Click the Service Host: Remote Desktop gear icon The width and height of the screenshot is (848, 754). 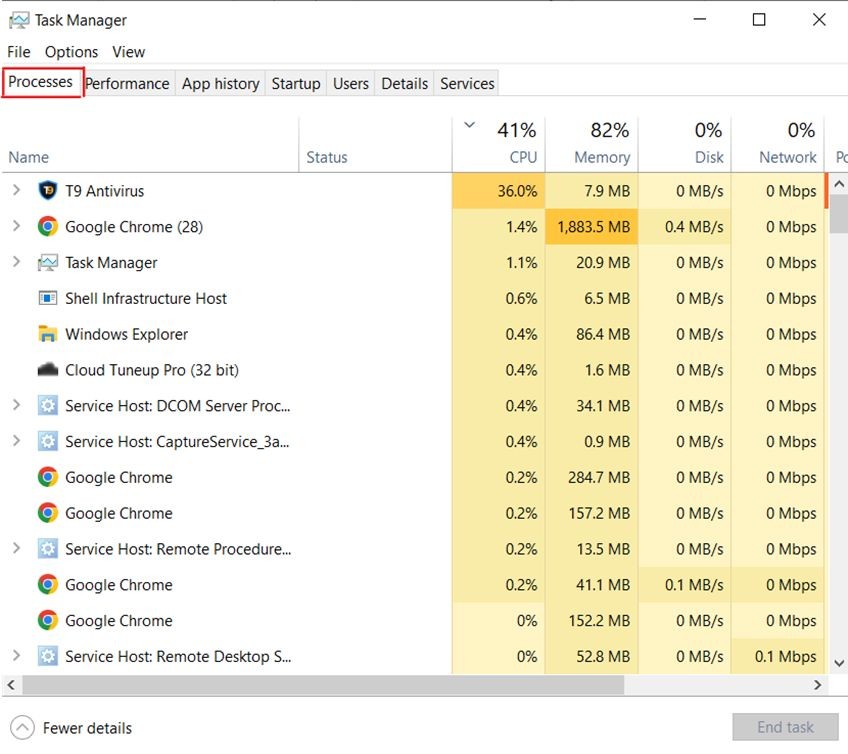tap(47, 657)
